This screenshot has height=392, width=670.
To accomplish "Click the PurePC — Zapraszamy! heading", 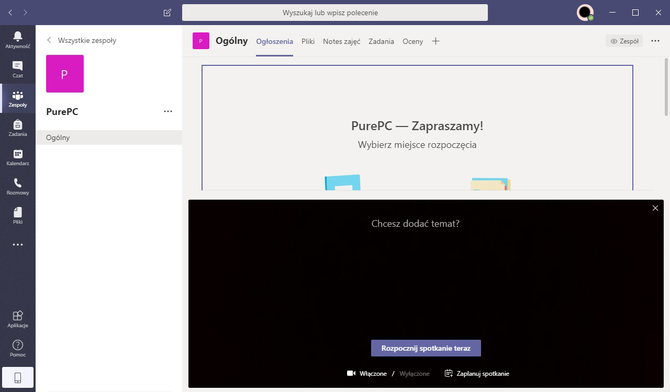I will 417,126.
